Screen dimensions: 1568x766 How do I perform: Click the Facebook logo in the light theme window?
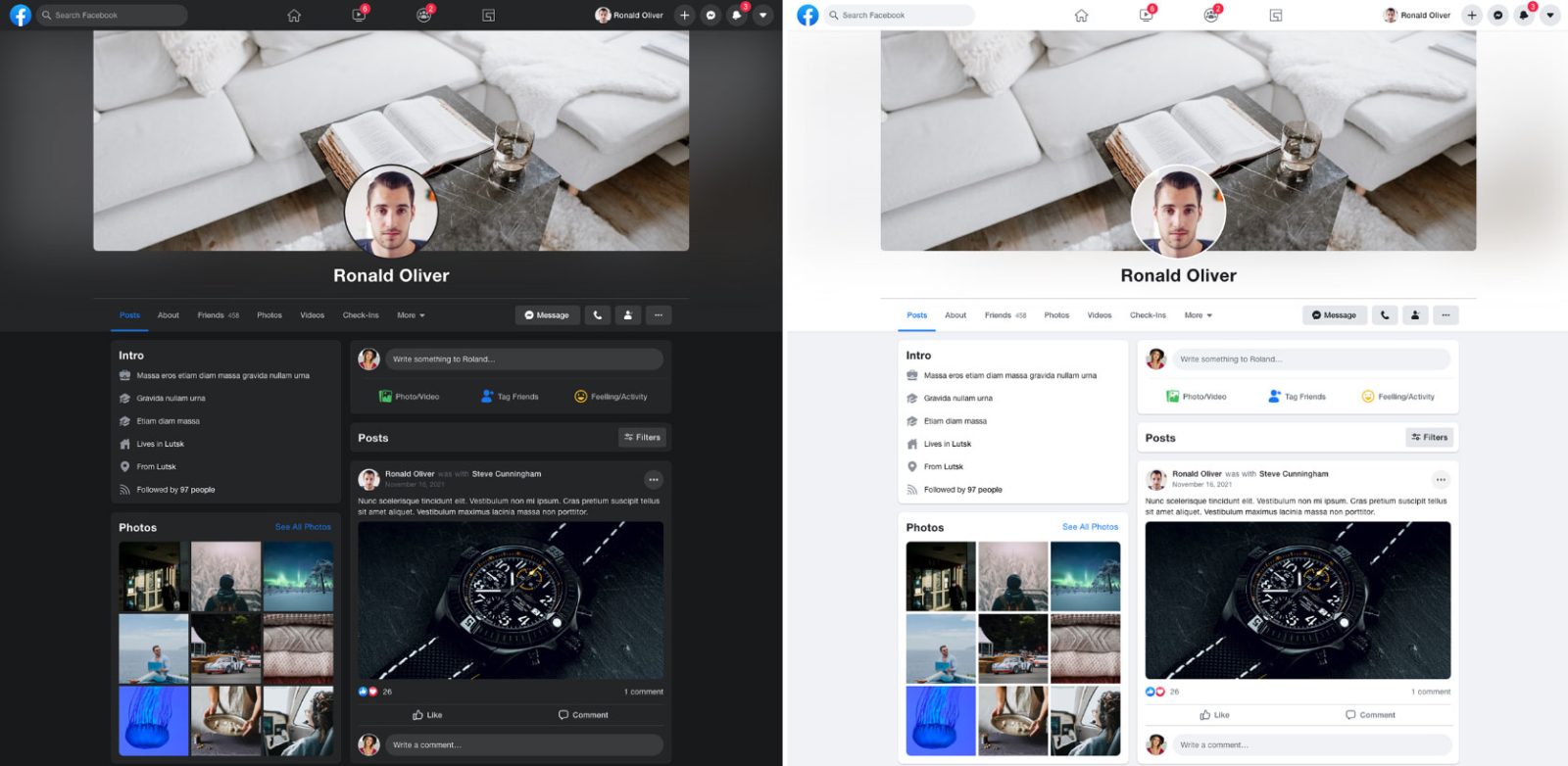coord(808,15)
